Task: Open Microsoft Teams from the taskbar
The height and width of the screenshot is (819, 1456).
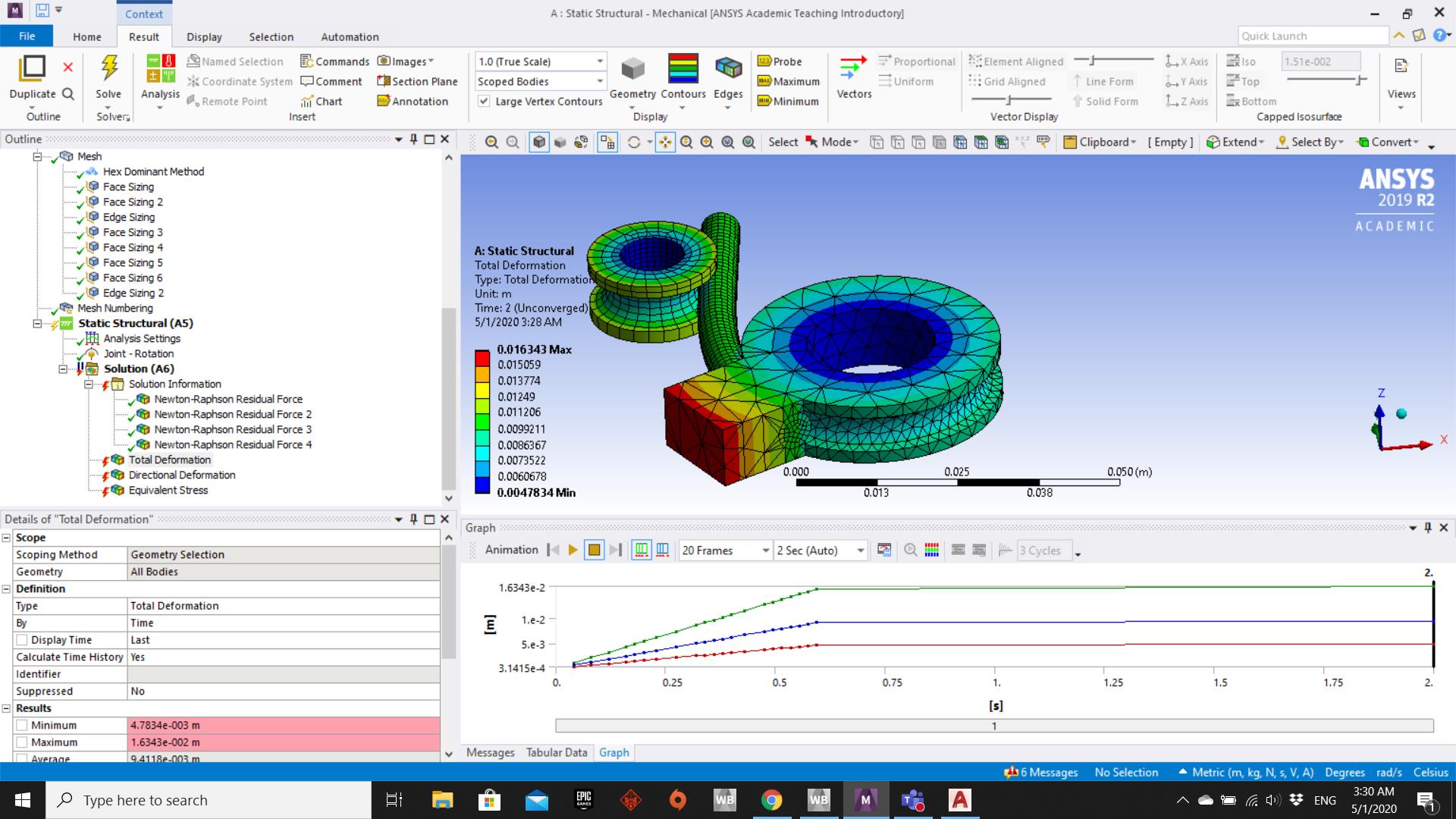Action: 912,800
